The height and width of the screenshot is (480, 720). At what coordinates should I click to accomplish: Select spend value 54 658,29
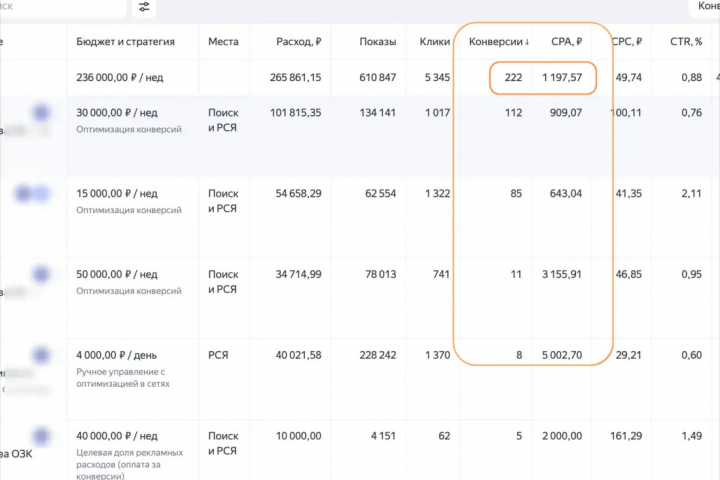coord(298,194)
